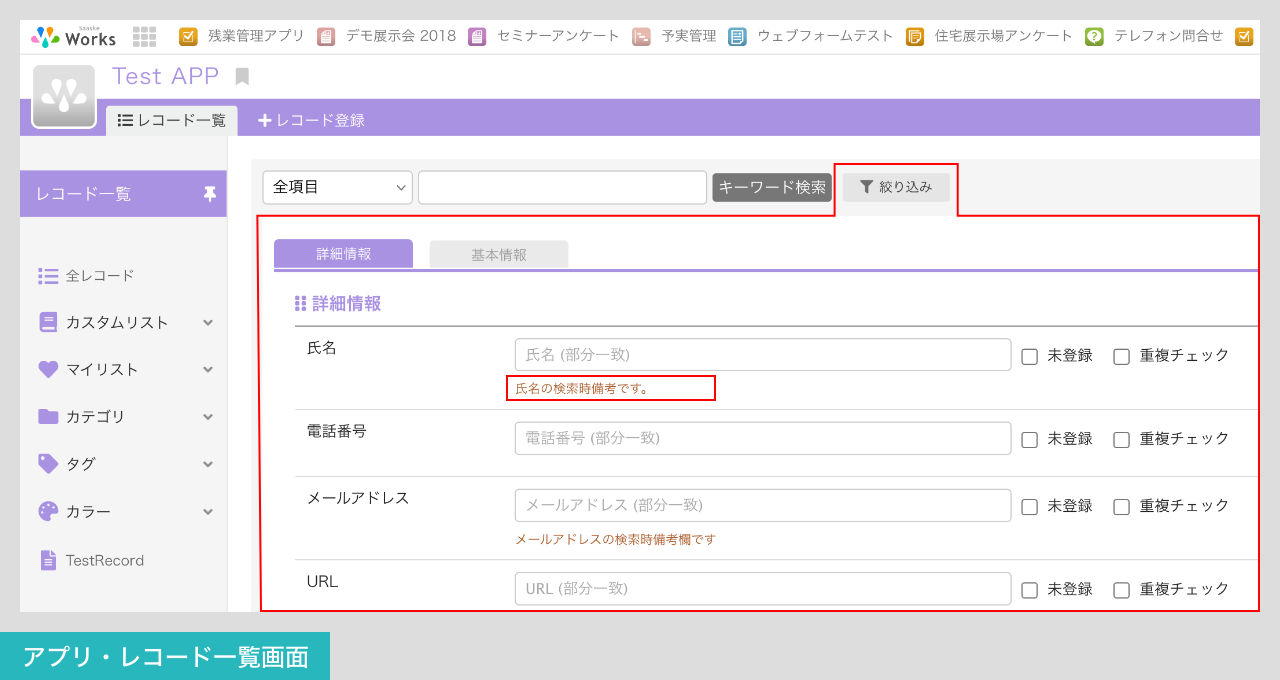Open 住宅展示場アンケート link

[x=1004, y=36]
